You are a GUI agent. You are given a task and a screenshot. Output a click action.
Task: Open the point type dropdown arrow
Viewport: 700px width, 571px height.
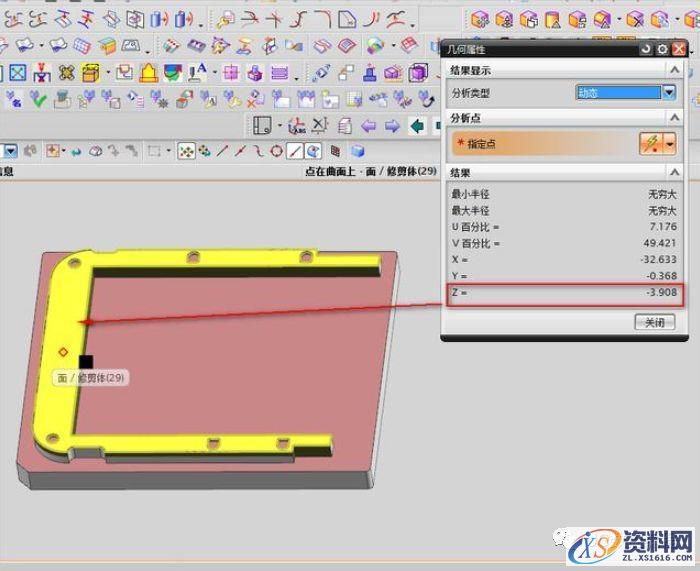point(669,144)
